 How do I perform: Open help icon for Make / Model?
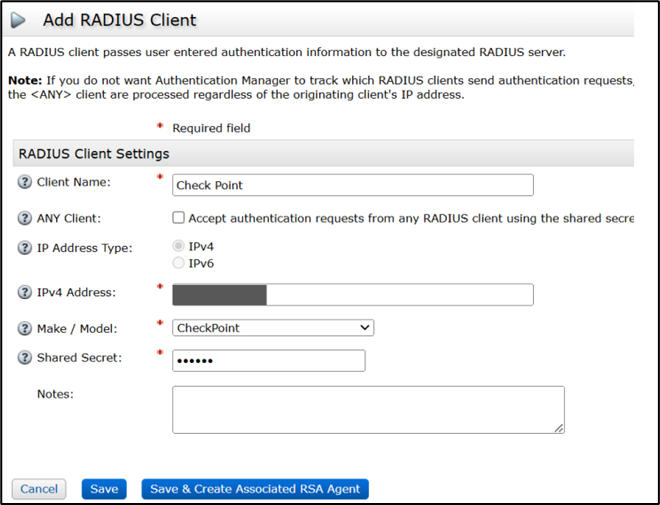click(x=25, y=328)
